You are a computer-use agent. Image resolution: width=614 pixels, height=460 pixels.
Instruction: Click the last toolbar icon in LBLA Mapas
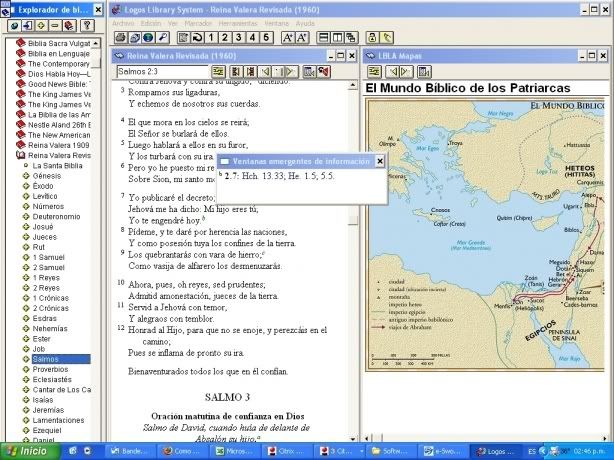pyautogui.click(x=424, y=72)
